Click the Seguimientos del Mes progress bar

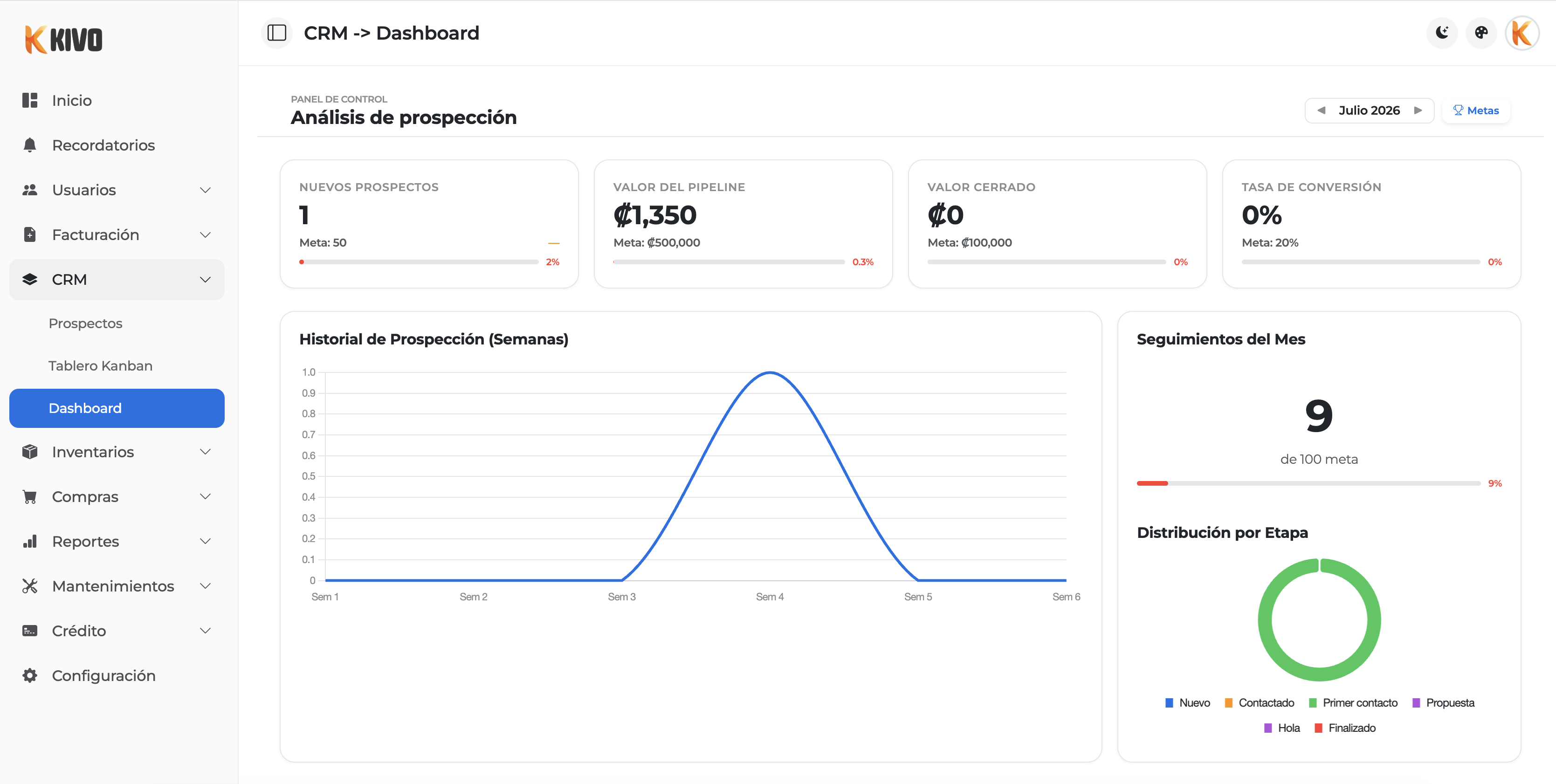1308,483
